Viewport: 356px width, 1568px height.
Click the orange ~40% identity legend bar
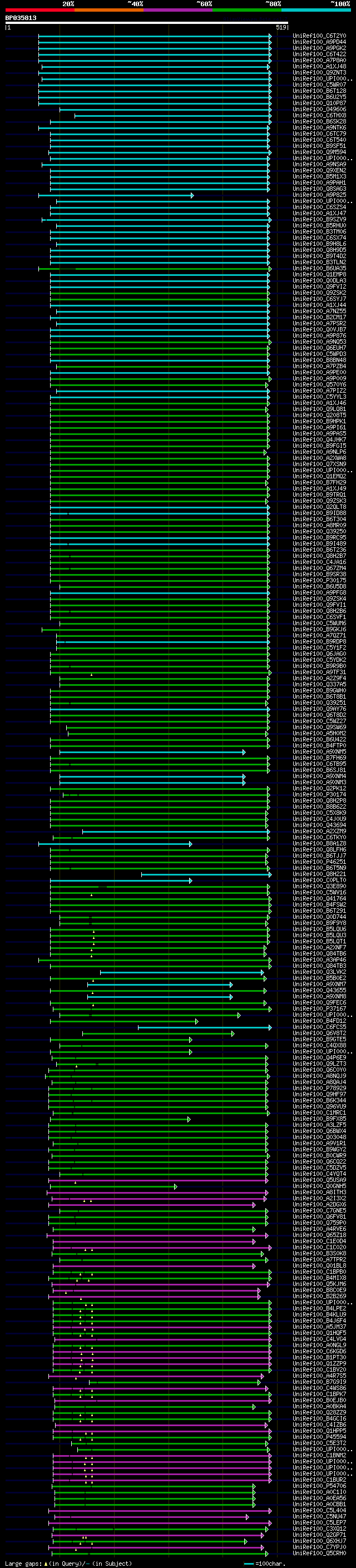[x=109, y=10]
